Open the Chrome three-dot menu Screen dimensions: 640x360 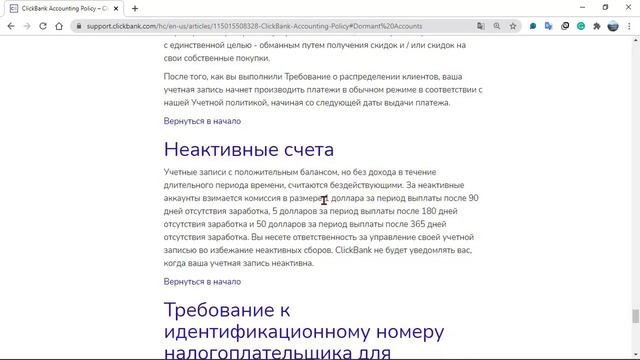point(629,26)
